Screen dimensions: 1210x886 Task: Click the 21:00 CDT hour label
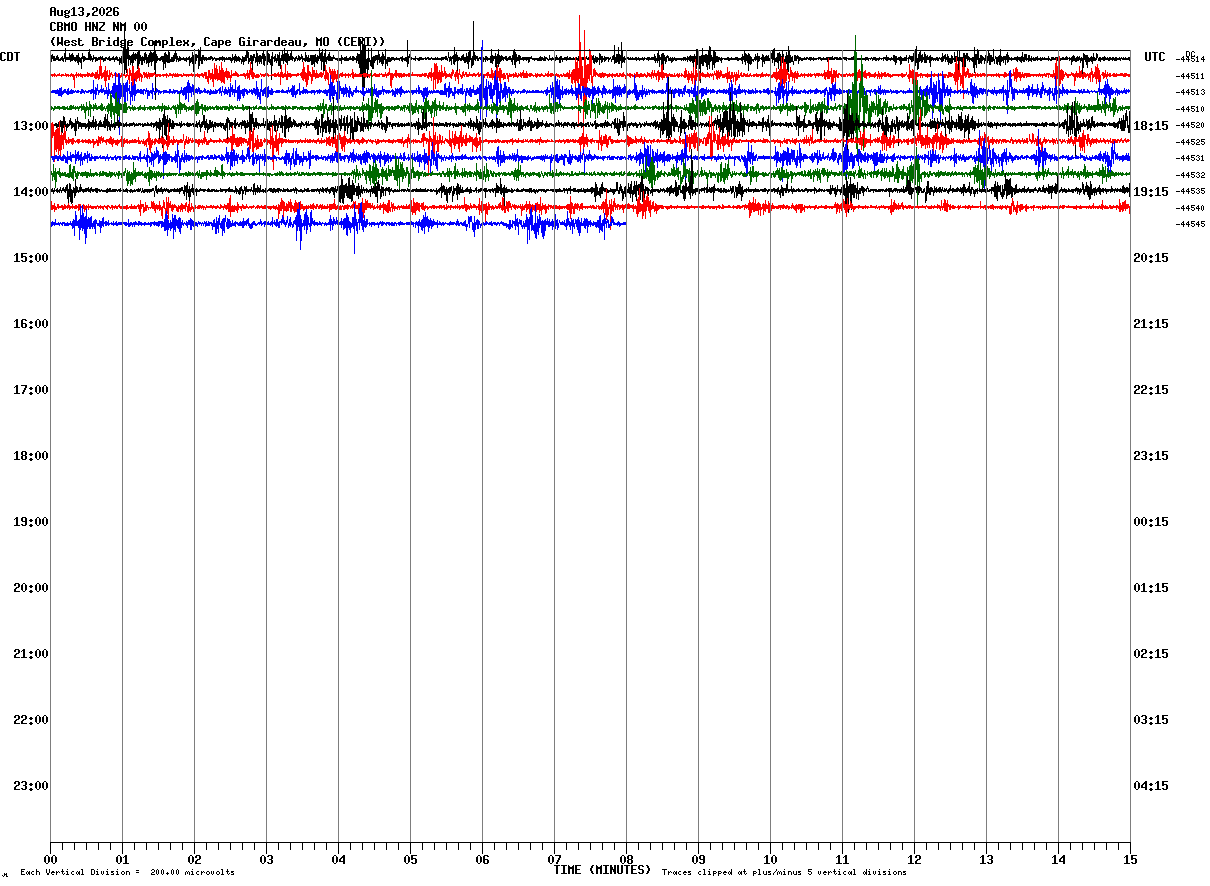(31, 654)
